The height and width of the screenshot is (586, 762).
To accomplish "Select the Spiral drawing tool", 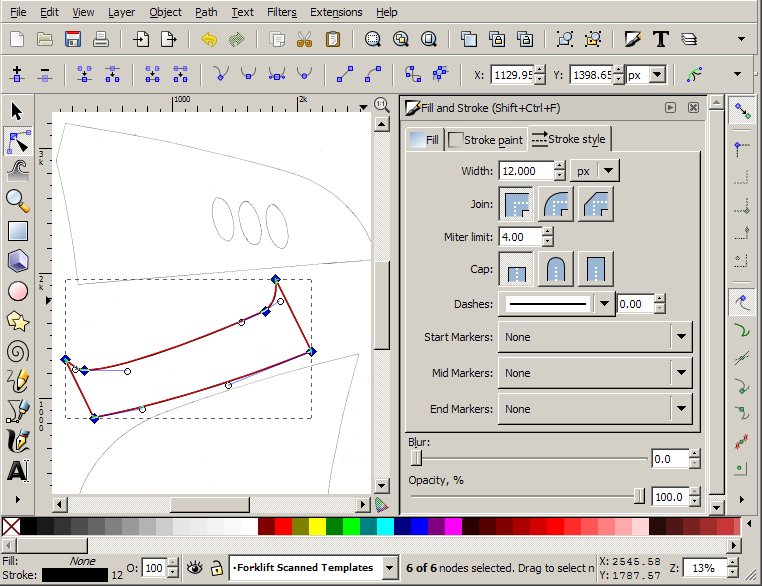I will [x=17, y=351].
